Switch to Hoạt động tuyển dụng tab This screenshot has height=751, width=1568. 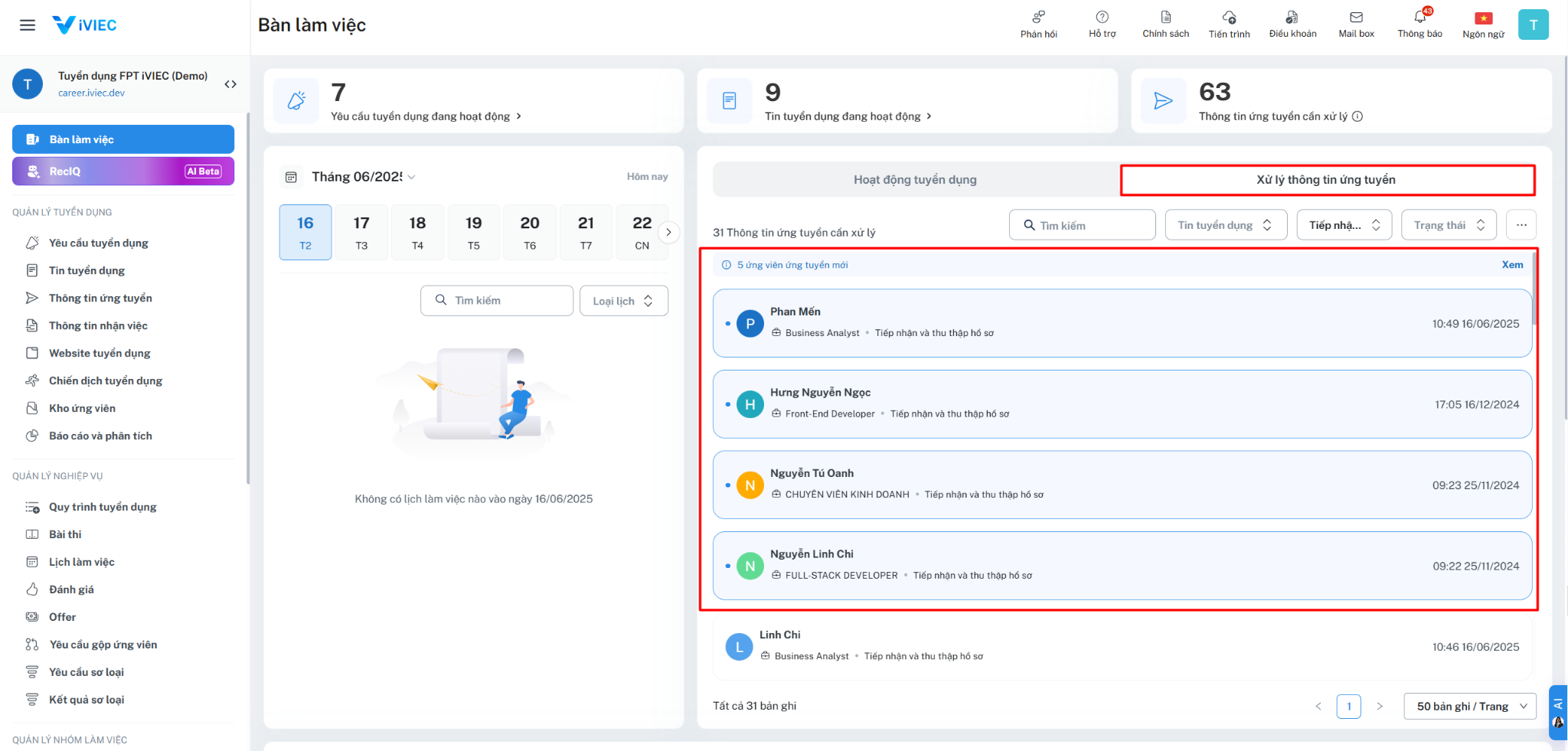click(x=916, y=180)
